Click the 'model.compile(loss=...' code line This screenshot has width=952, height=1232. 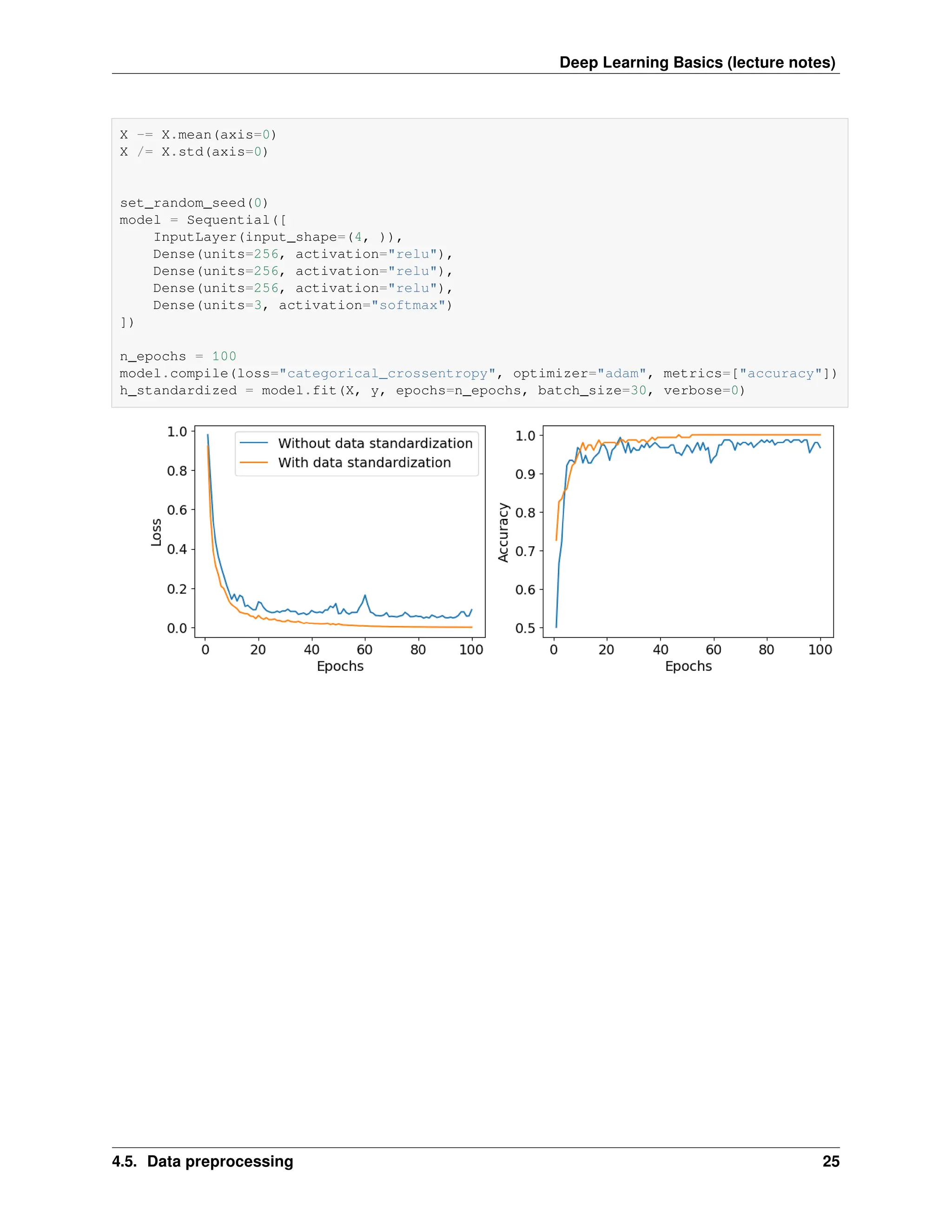478,373
